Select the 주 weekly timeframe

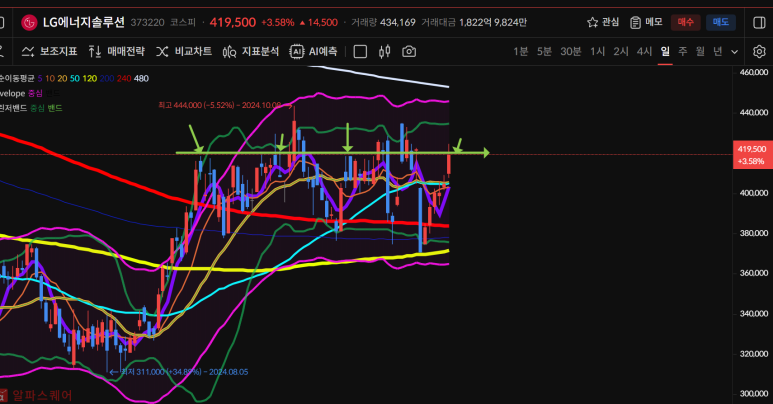coord(683,51)
